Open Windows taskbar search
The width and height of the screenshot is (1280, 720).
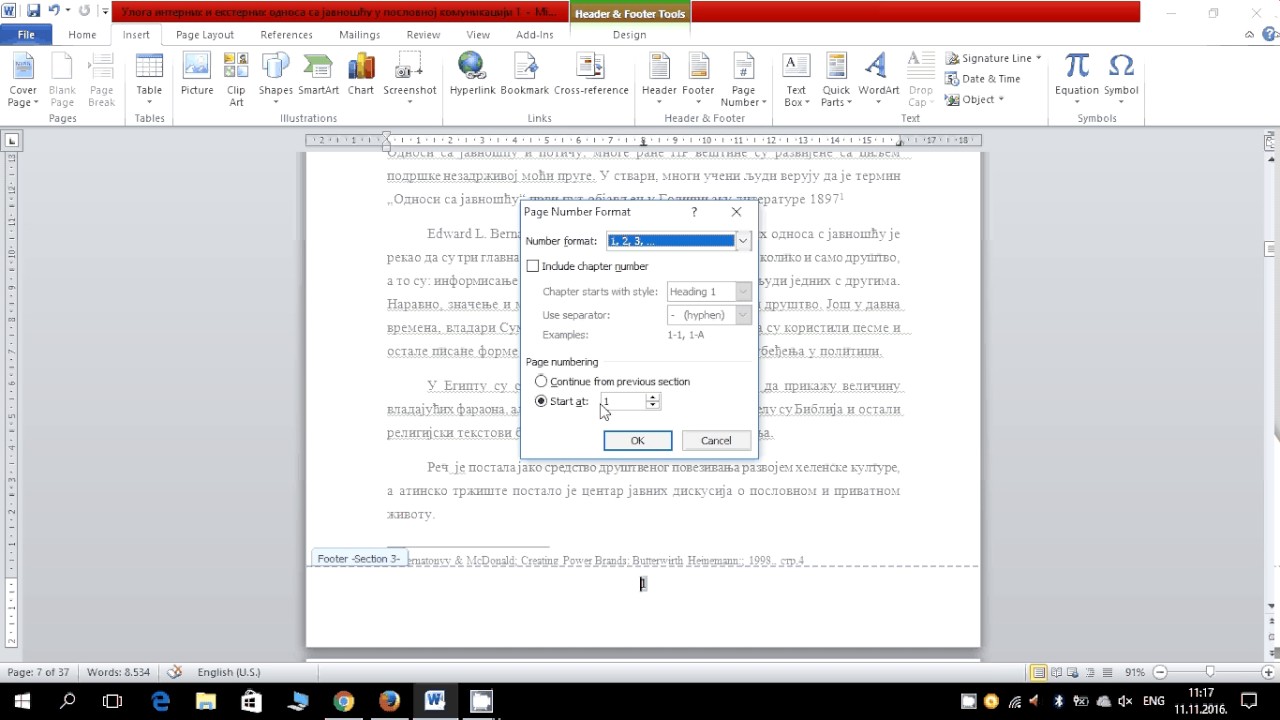[x=67, y=701]
